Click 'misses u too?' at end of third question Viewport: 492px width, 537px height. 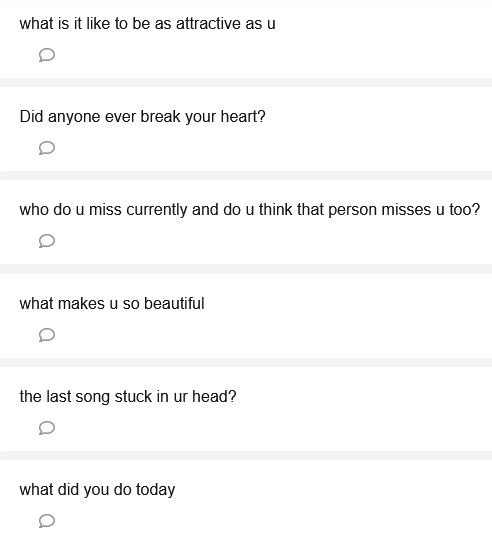pos(431,210)
